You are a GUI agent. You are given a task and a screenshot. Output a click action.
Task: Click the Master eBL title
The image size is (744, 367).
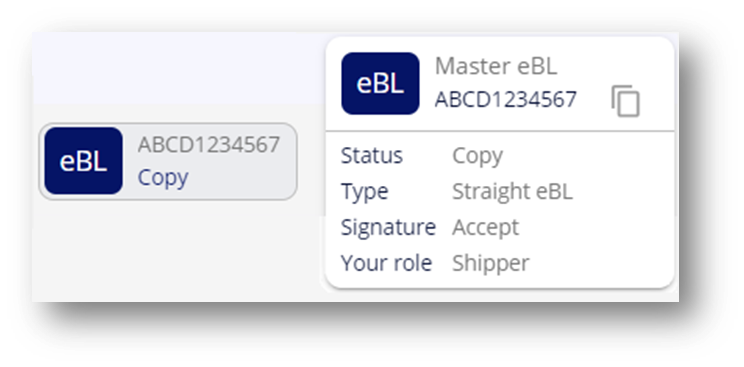click(496, 66)
